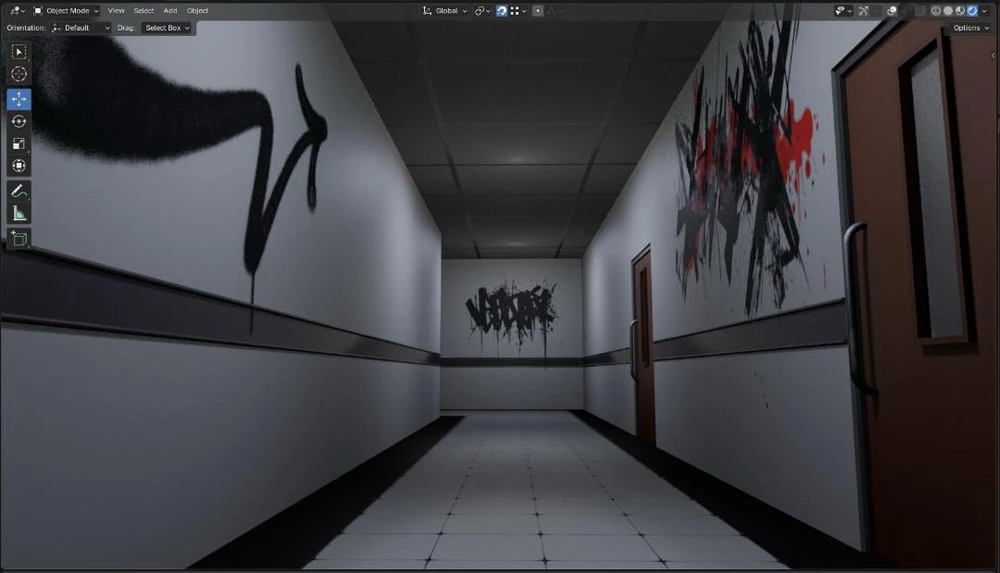Open the Add menu
1000x573 pixels.
click(170, 10)
